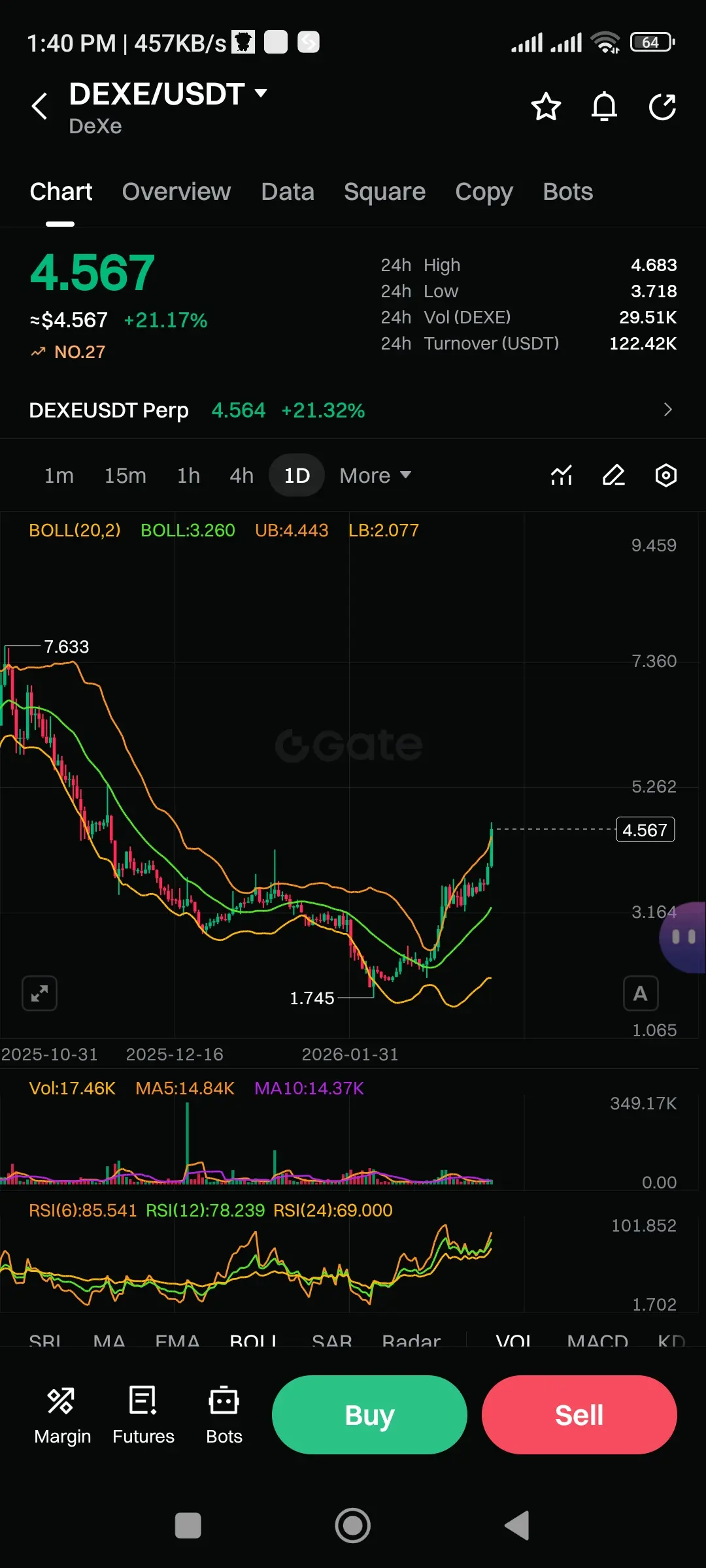This screenshot has height=1568, width=706.
Task: Tap Android recent apps square button
Action: pyautogui.click(x=188, y=1526)
